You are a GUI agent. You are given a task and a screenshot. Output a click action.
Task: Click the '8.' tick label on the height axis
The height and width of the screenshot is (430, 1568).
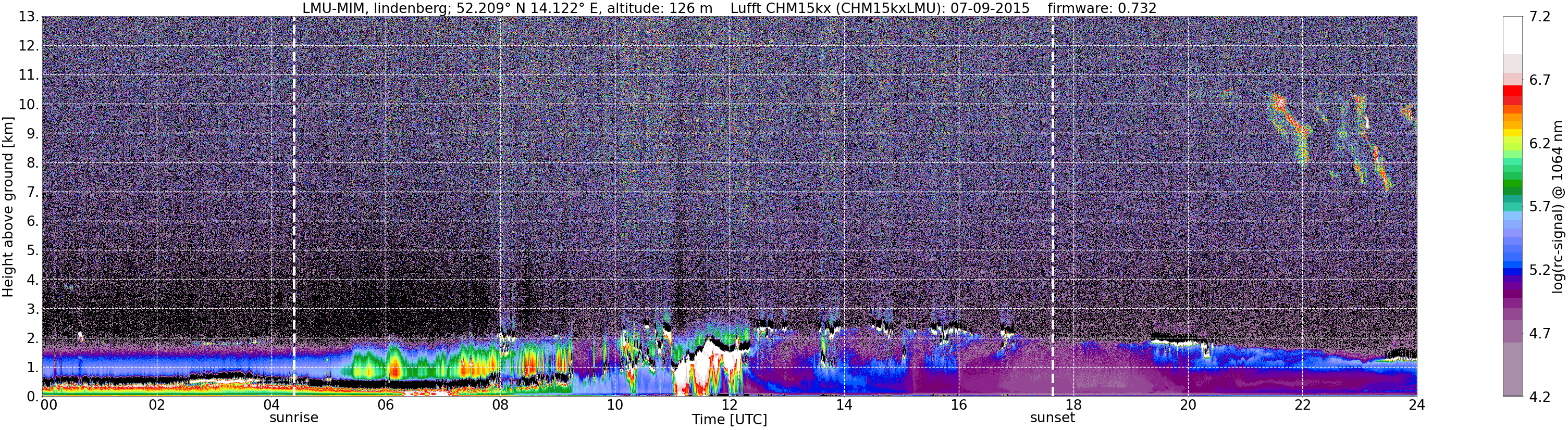coord(33,163)
